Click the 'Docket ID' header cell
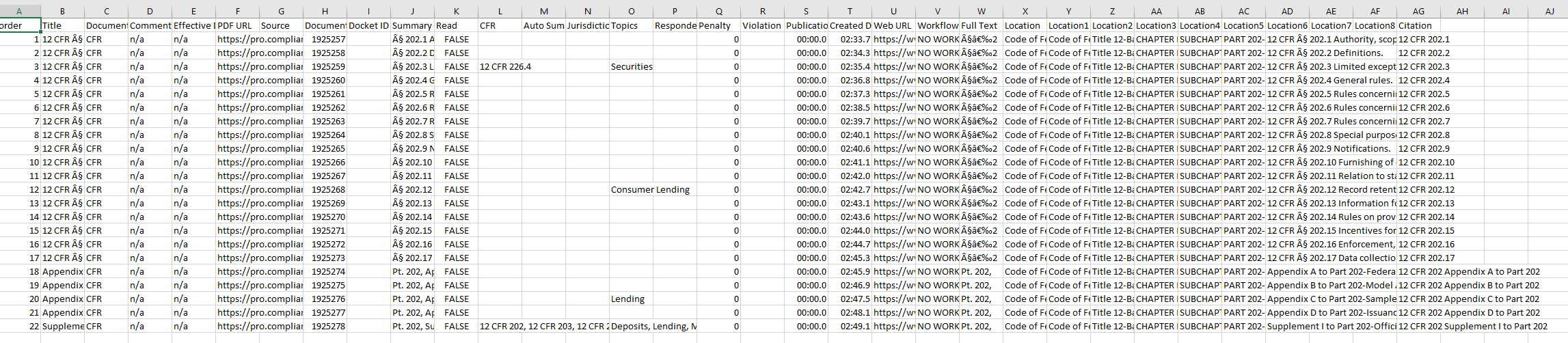The height and width of the screenshot is (343, 1568). tap(368, 25)
